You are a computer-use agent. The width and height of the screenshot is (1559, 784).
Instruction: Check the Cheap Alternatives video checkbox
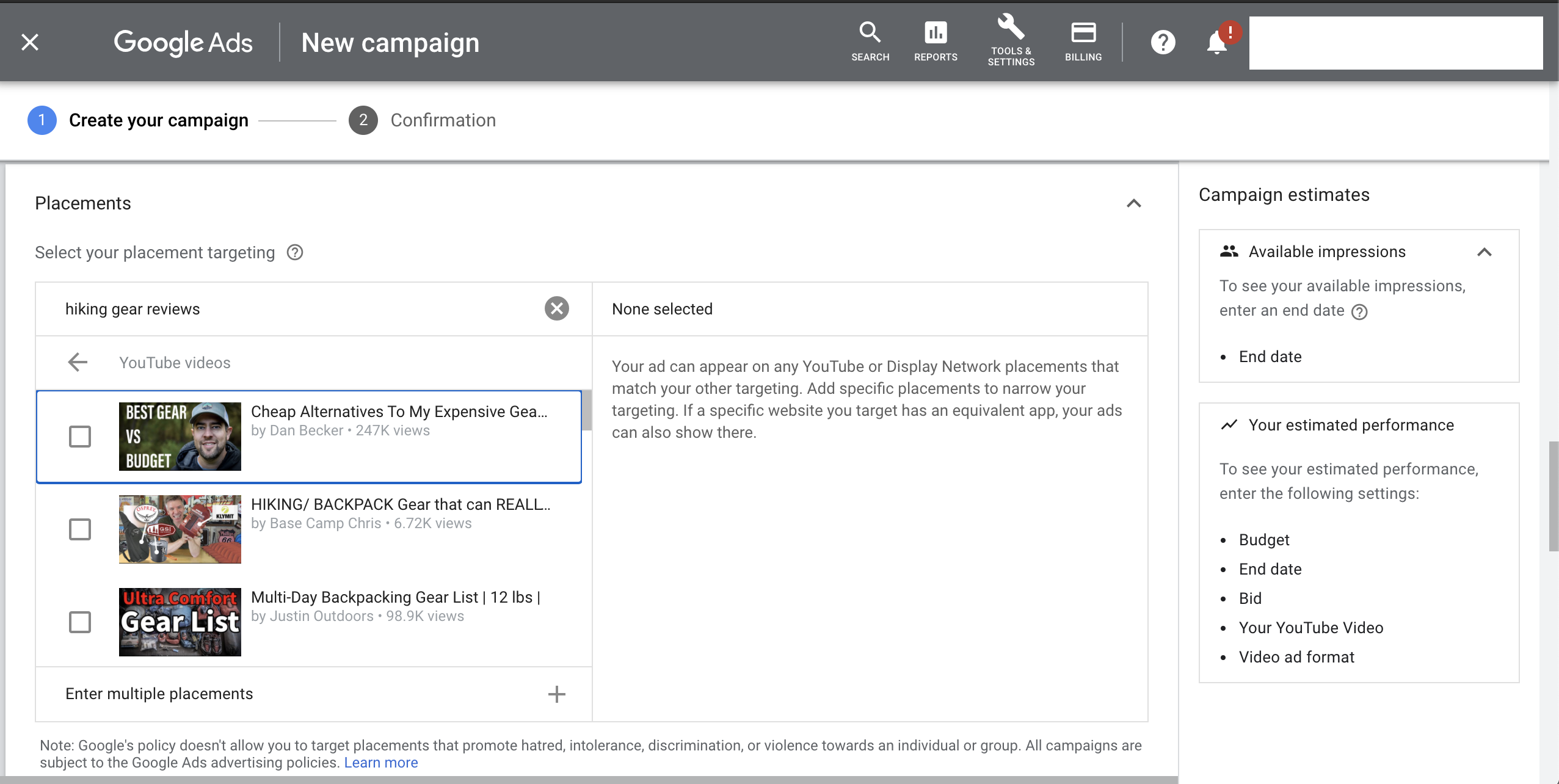[80, 437]
